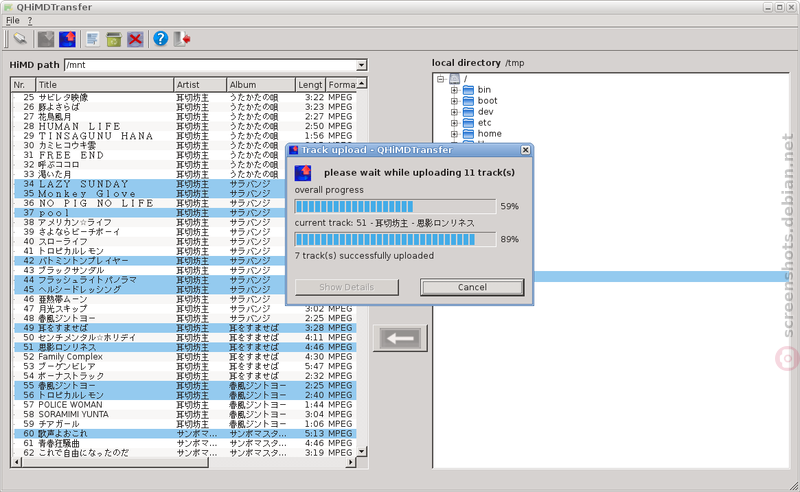Select the boot folder label in tree
The height and width of the screenshot is (492, 800).
tap(487, 101)
